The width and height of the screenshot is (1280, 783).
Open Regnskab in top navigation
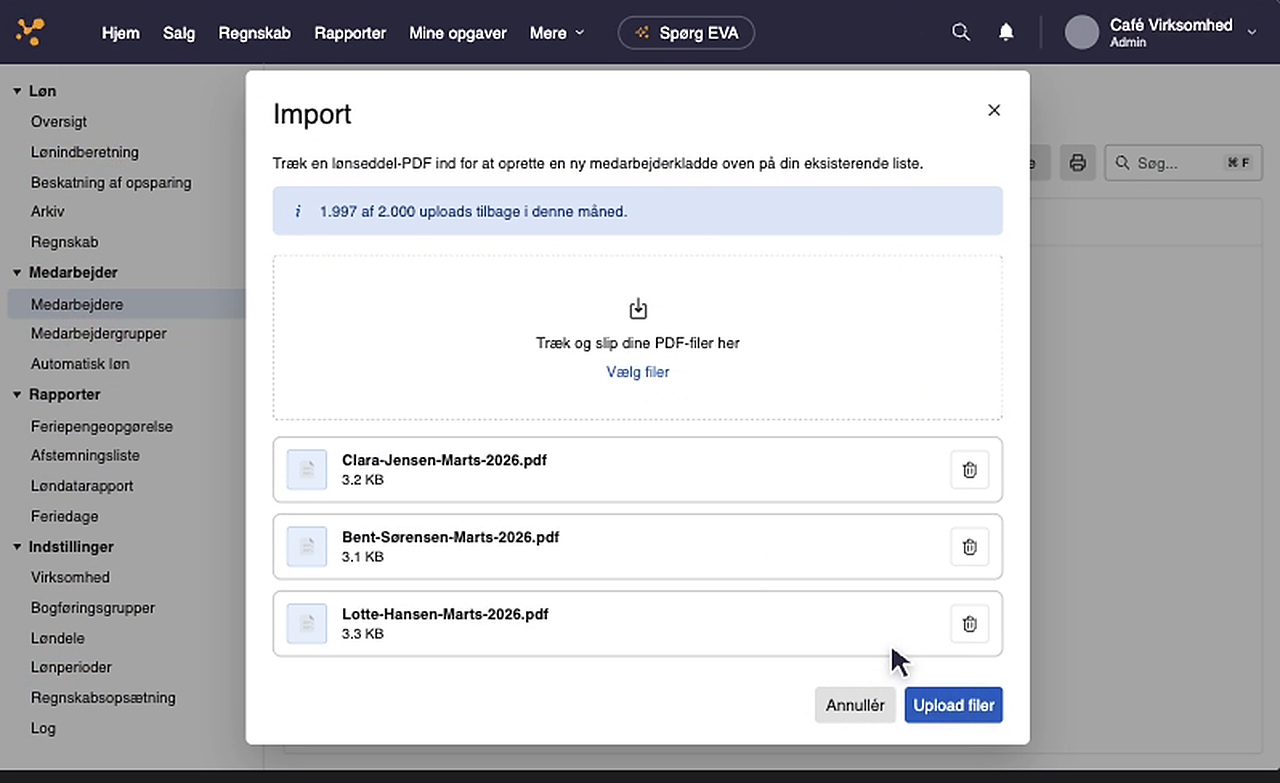point(254,33)
